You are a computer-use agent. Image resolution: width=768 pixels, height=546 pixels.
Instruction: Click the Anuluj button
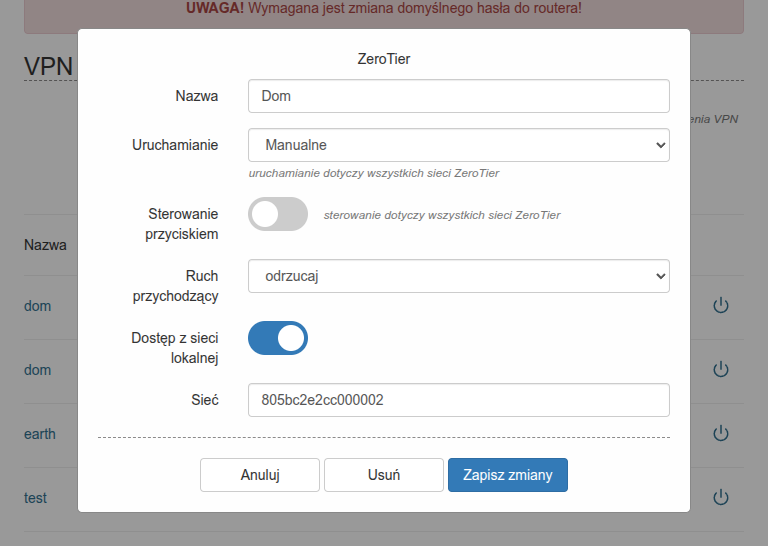click(x=260, y=475)
